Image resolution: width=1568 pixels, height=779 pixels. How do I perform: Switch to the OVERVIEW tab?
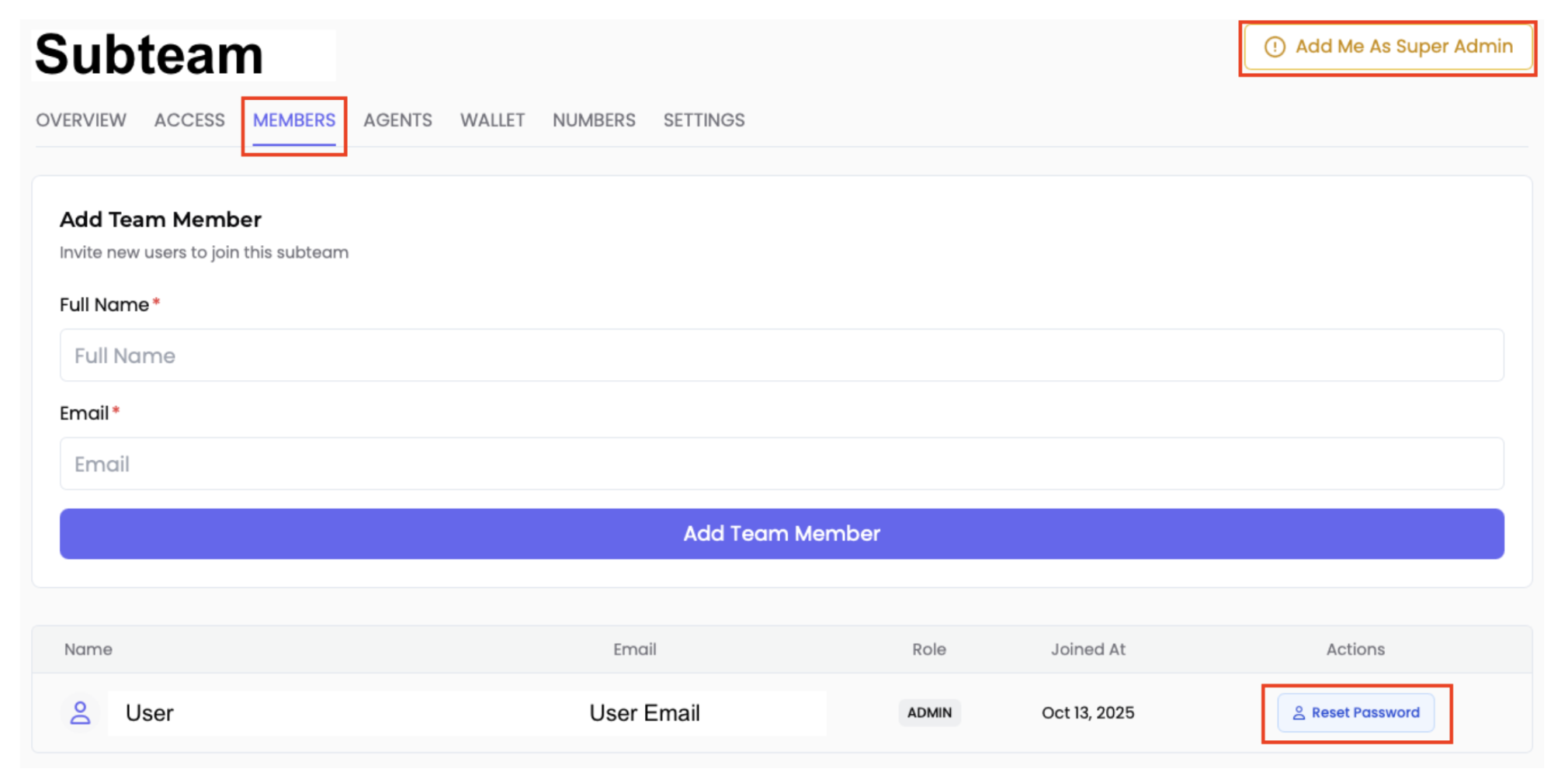tap(81, 120)
